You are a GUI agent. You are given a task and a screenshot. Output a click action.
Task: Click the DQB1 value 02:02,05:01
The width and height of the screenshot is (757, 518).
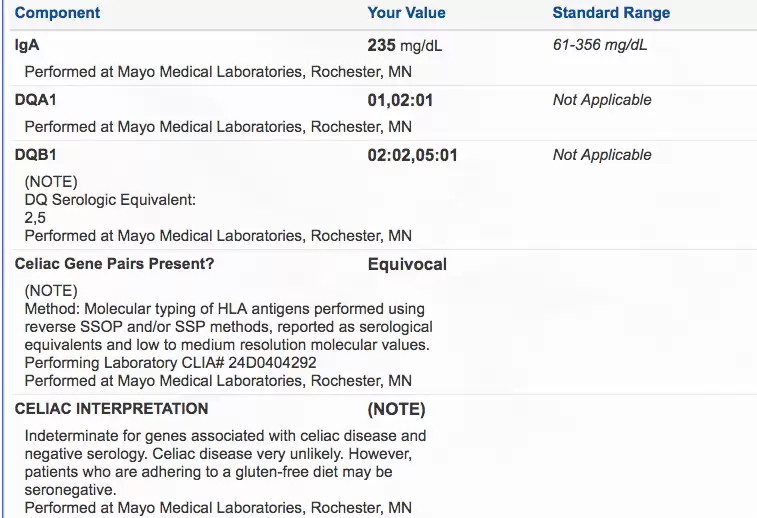tap(412, 155)
